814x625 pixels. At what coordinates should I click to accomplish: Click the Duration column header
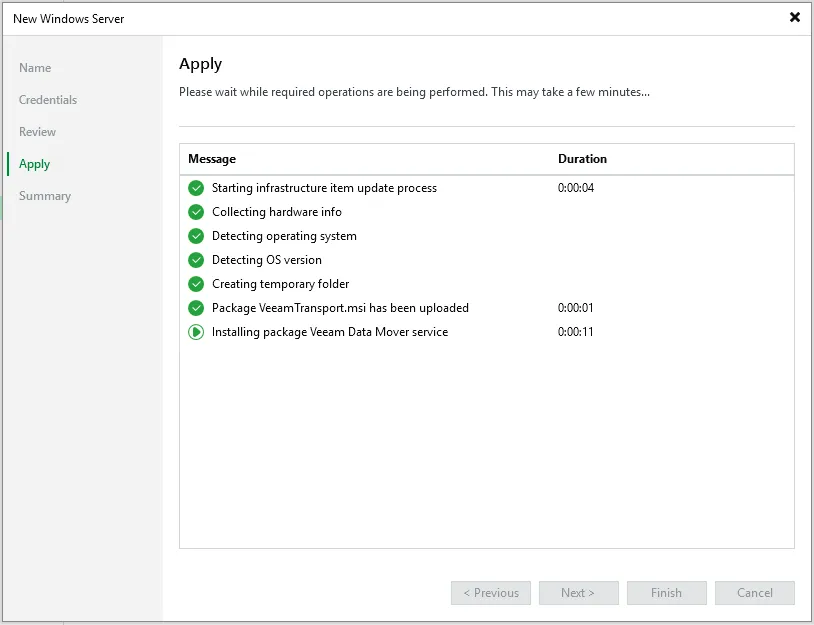[582, 159]
